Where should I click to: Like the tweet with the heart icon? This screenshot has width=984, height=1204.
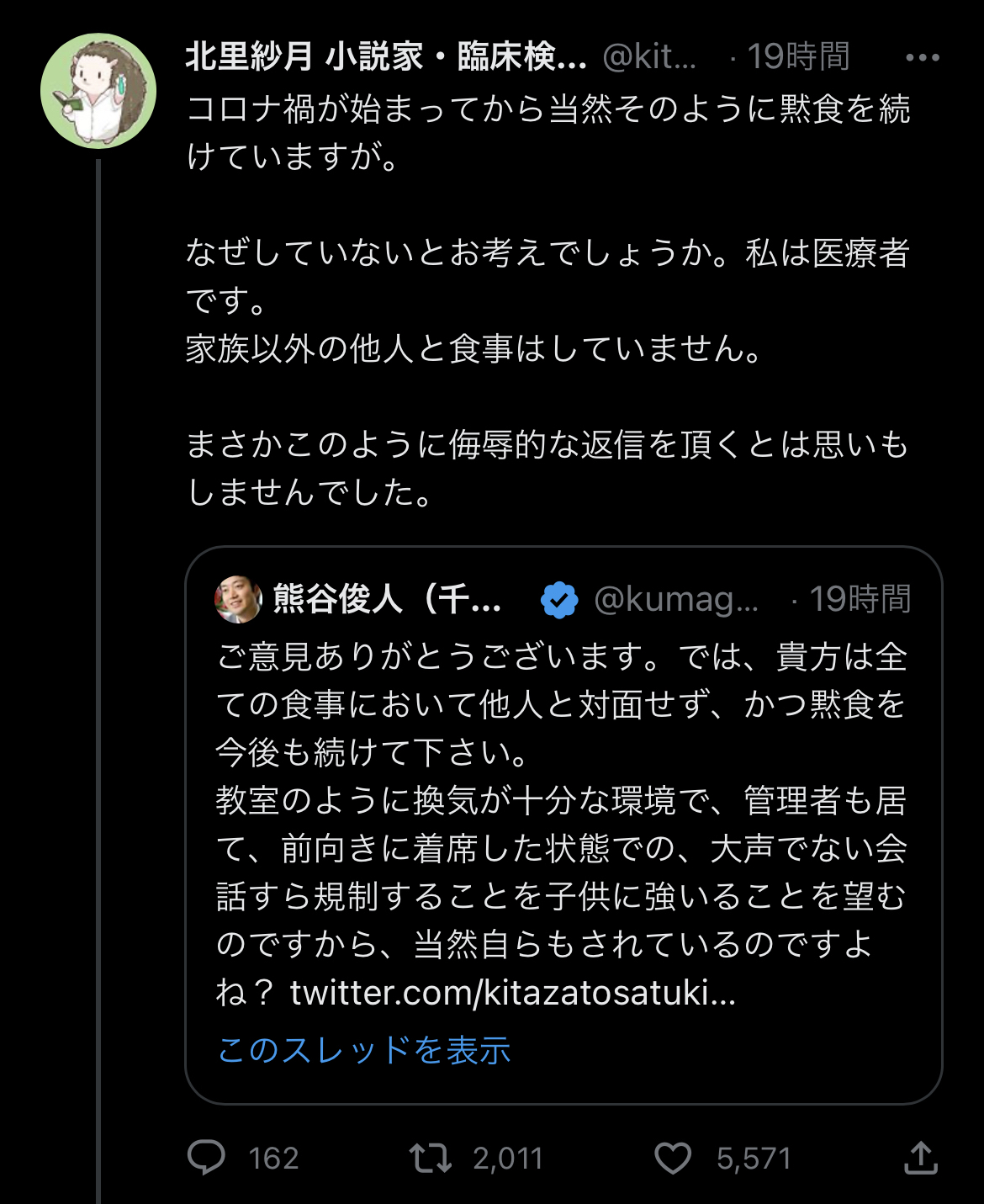pos(673,1158)
